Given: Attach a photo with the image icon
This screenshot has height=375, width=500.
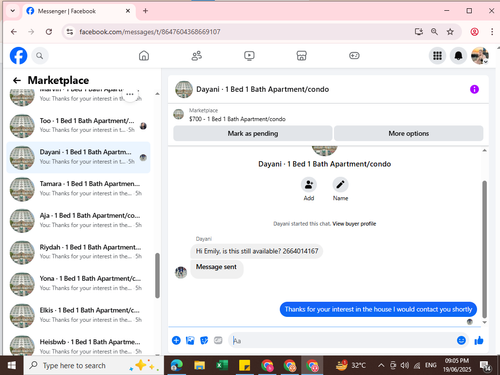Looking at the screenshot, I should pos(190,340).
